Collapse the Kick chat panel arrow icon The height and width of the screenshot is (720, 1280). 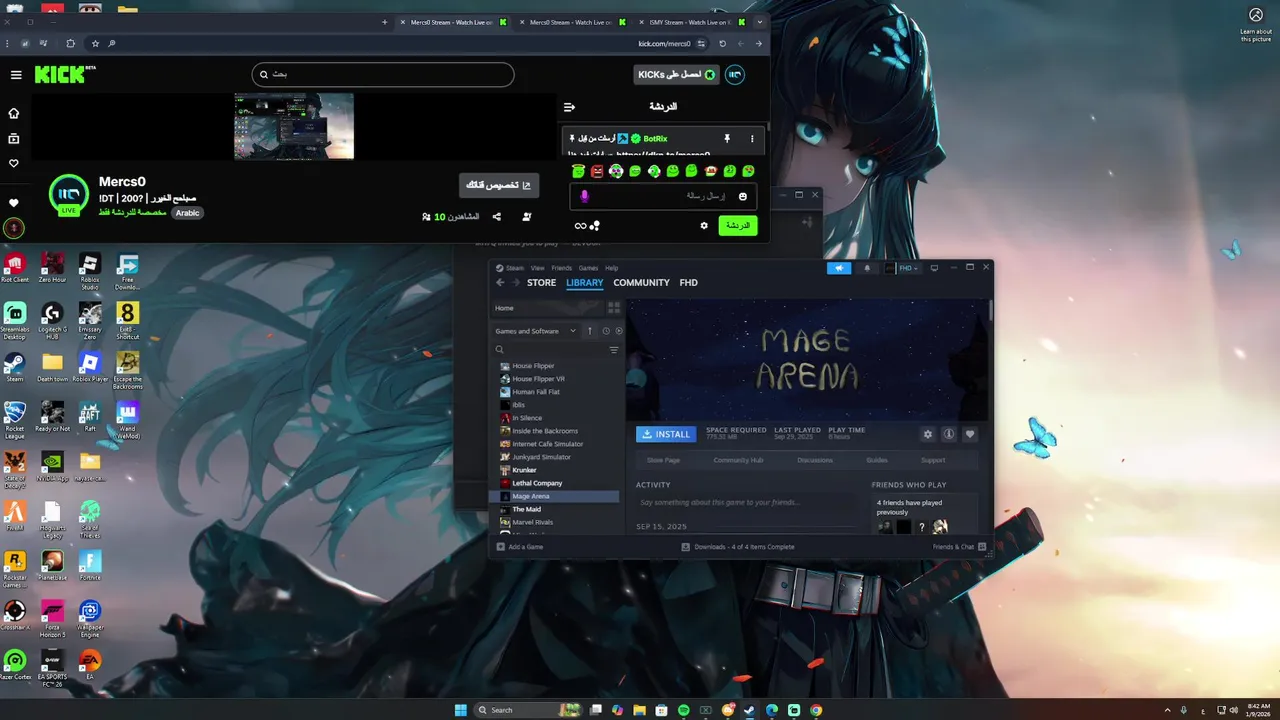(569, 107)
